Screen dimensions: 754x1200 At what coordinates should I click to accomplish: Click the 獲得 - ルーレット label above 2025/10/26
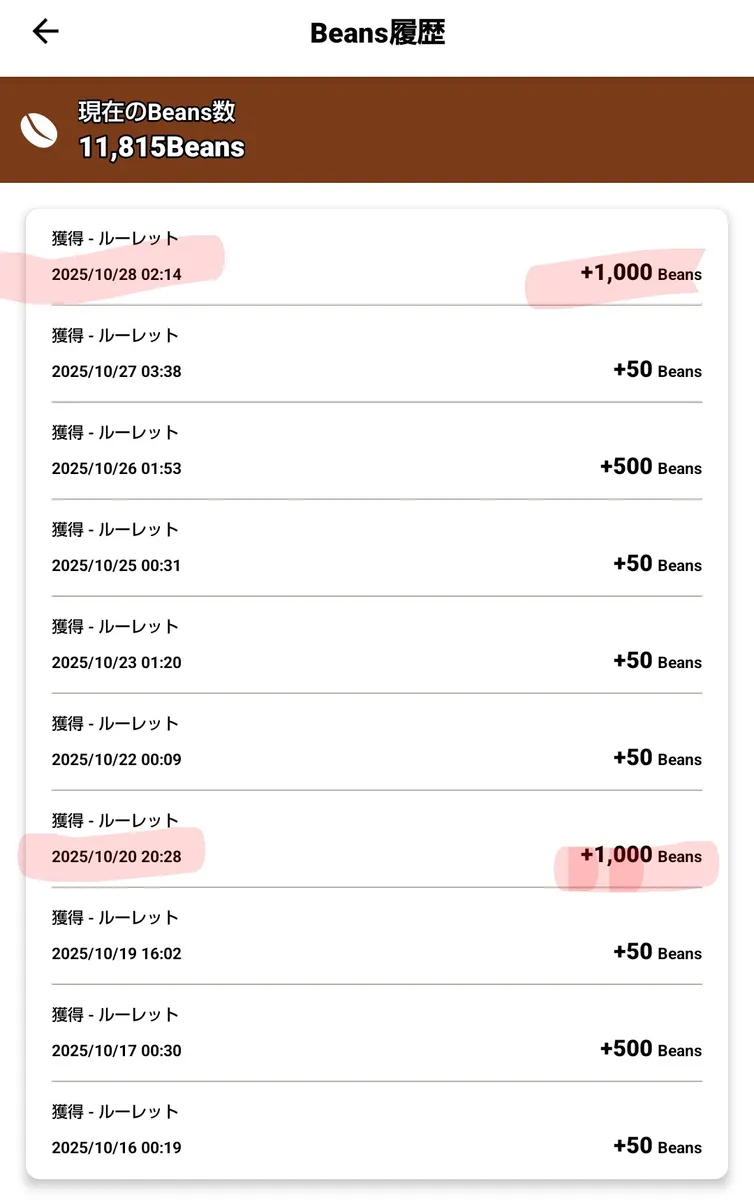(115, 432)
